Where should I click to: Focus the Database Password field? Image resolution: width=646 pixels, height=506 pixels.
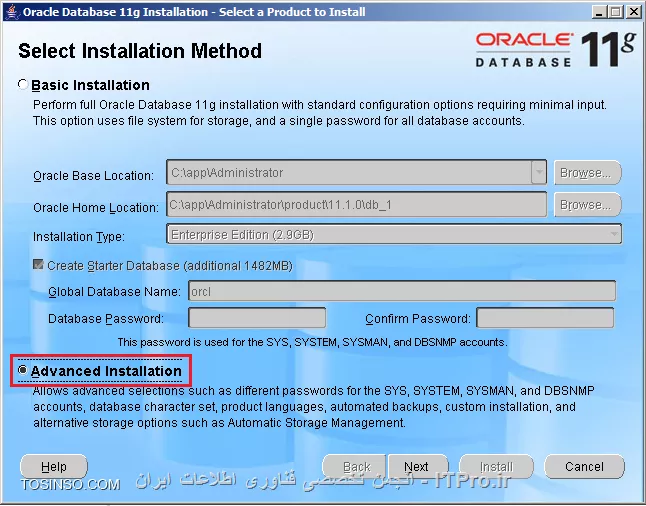coord(257,318)
